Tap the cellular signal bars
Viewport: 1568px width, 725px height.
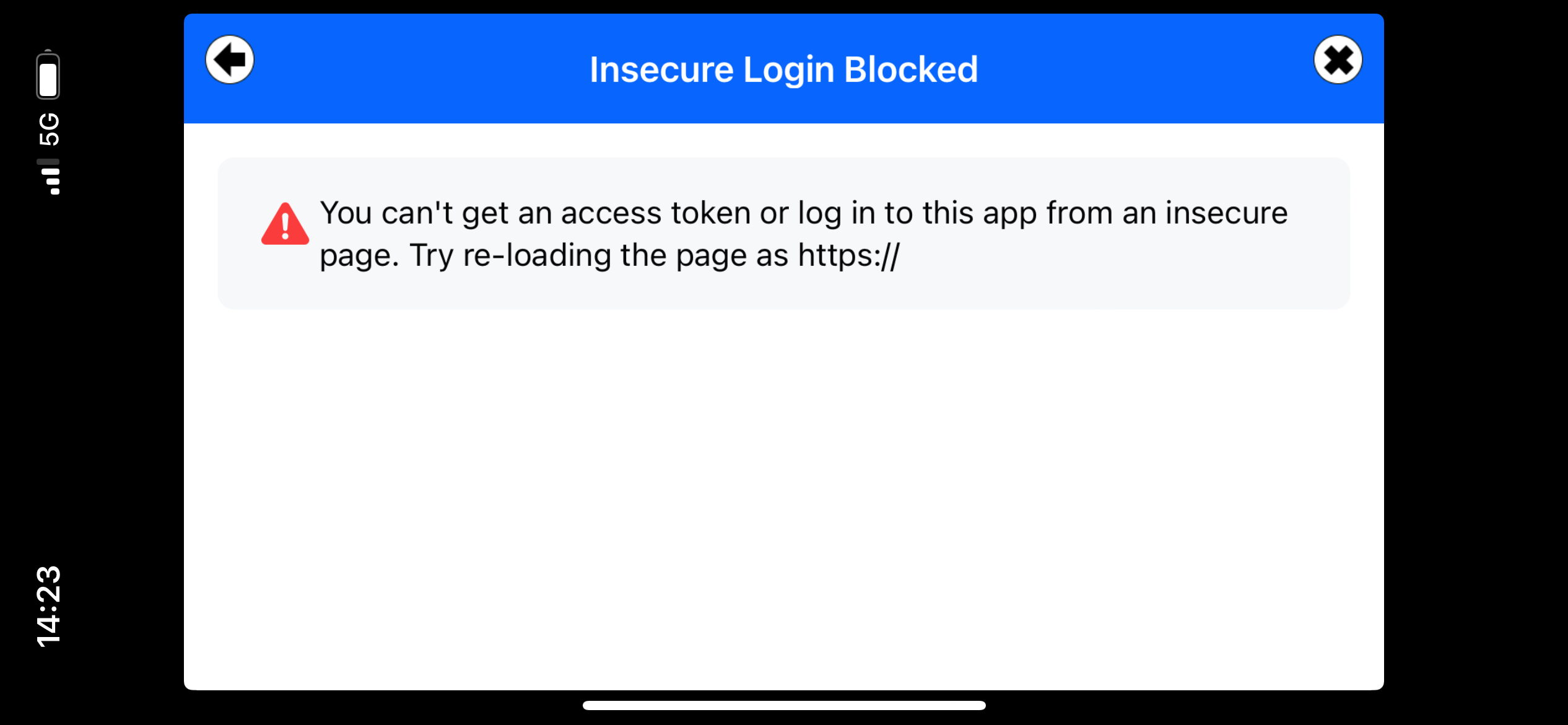[x=50, y=177]
